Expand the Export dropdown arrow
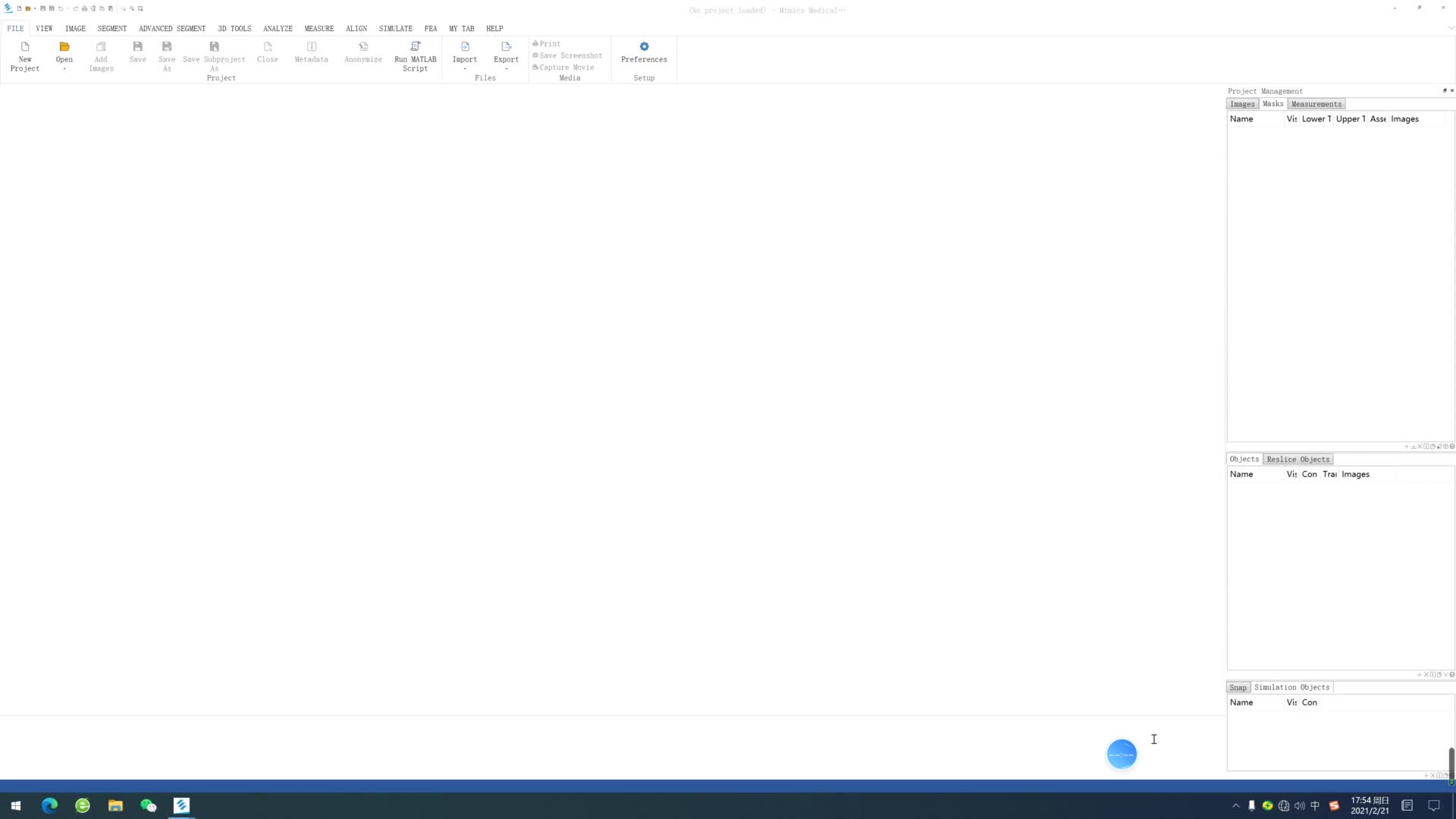The image size is (1456, 819). [x=506, y=69]
